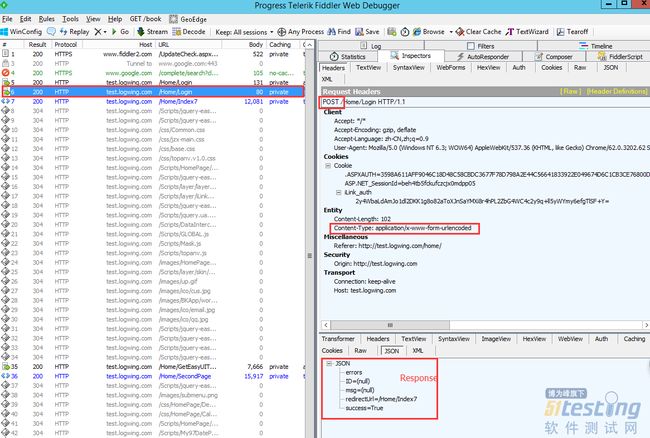
Task: Click the Tearoff toolbar button
Action: pos(572,31)
